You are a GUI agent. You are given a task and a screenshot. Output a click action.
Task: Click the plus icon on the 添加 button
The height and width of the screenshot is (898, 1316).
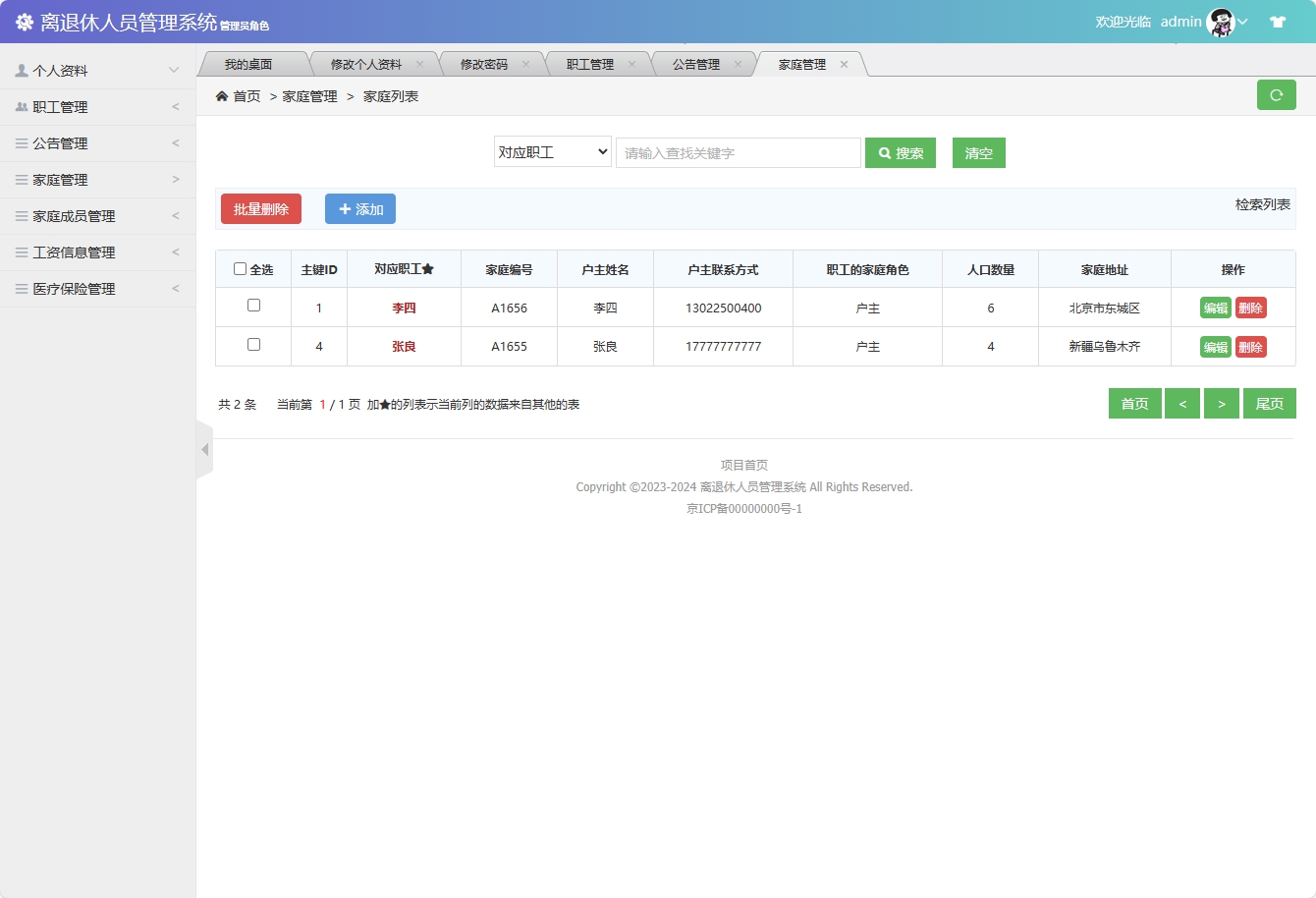click(344, 208)
